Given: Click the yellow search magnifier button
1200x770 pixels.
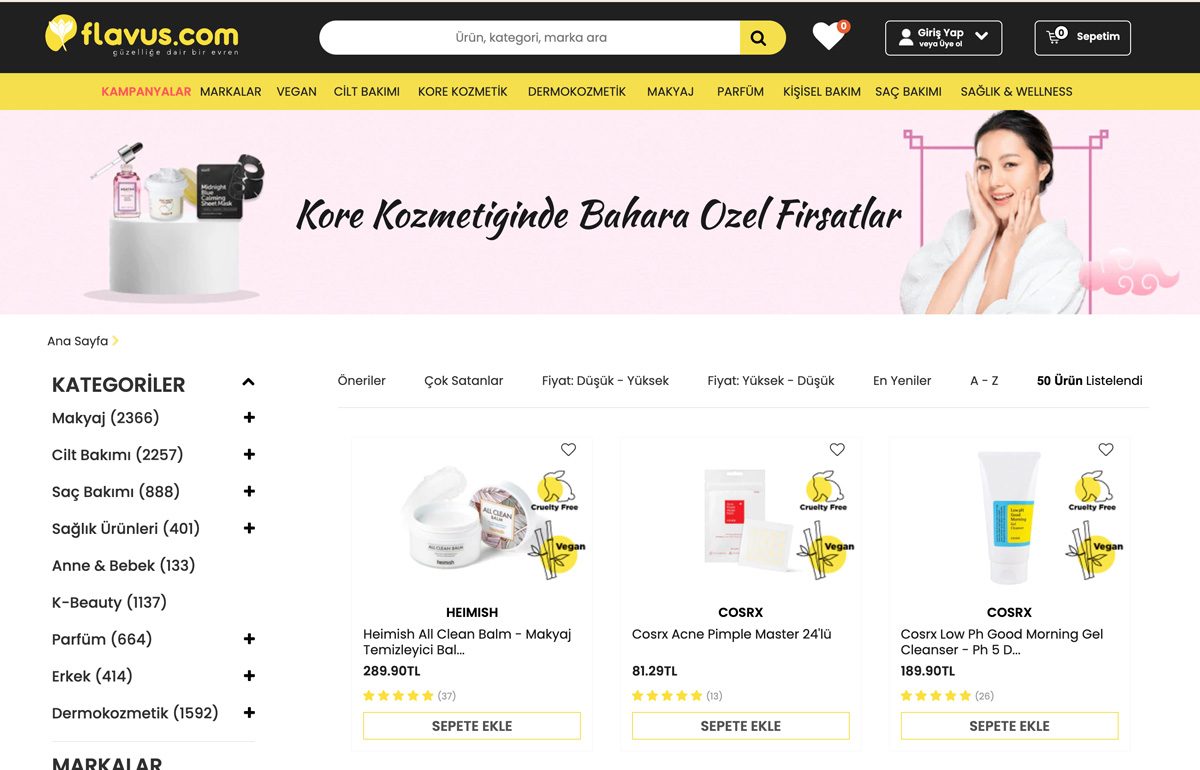Looking at the screenshot, I should click(x=759, y=38).
